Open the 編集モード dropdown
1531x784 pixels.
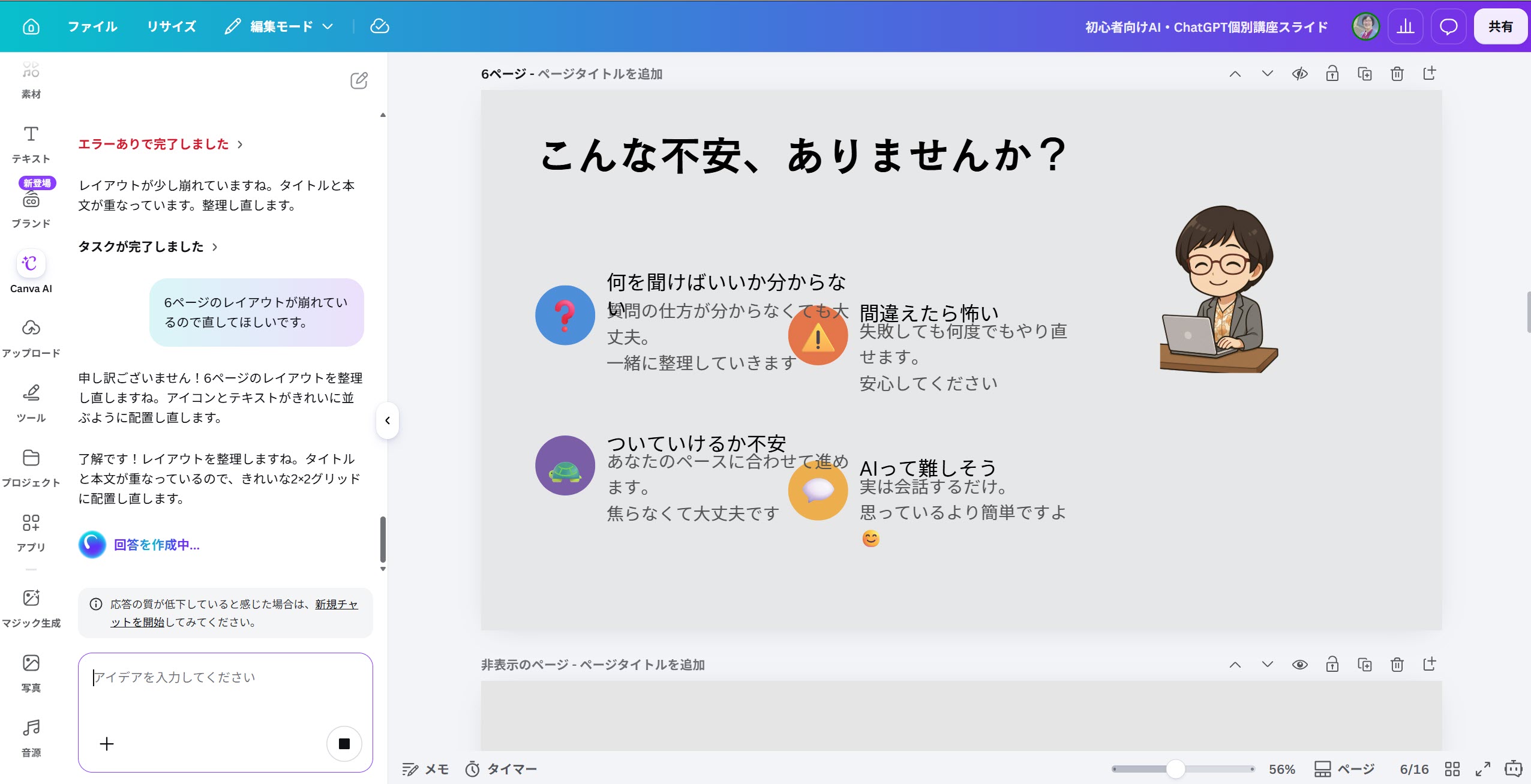279,26
